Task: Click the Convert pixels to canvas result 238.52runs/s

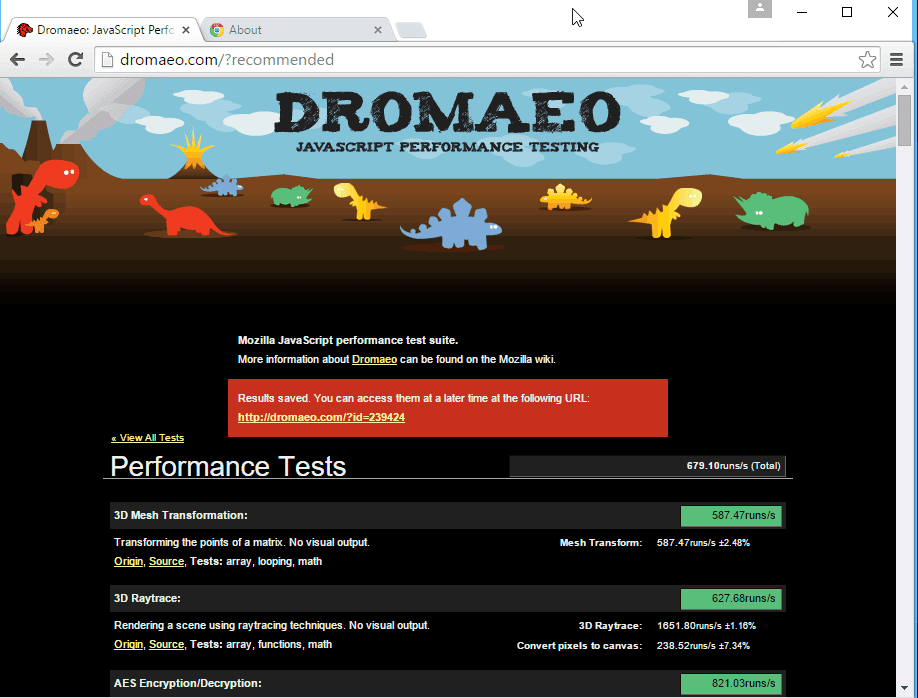Action: [x=703, y=646]
